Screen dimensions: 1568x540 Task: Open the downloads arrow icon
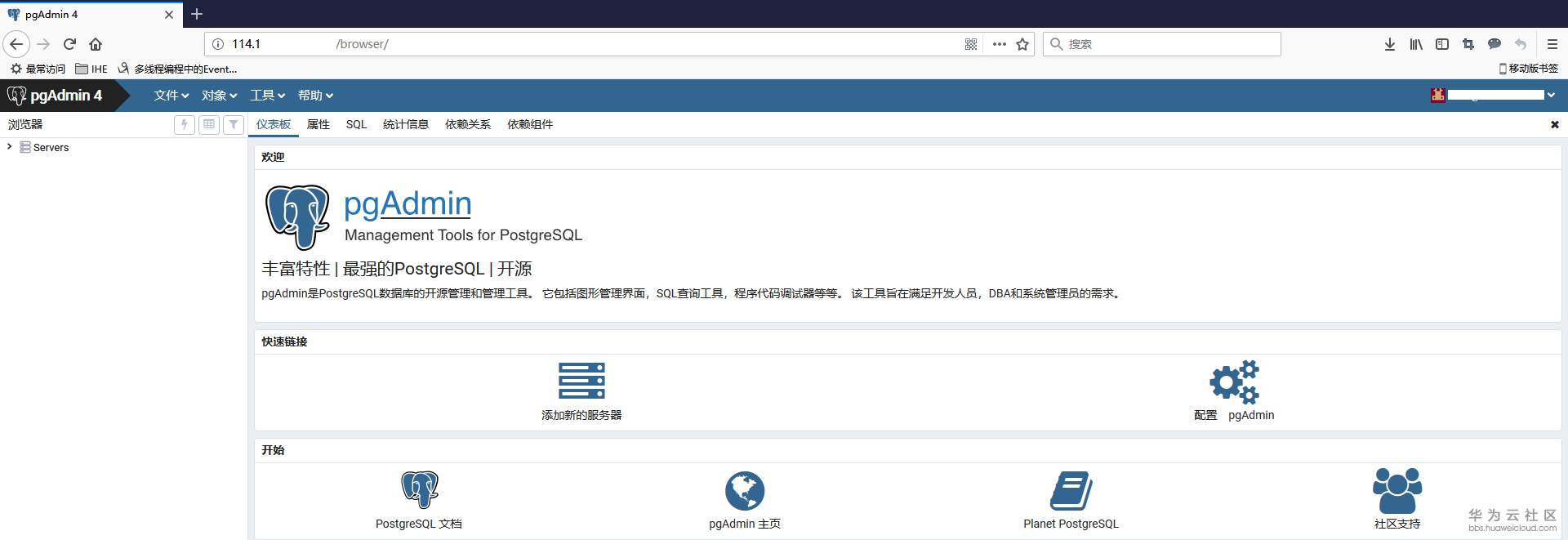(1390, 44)
